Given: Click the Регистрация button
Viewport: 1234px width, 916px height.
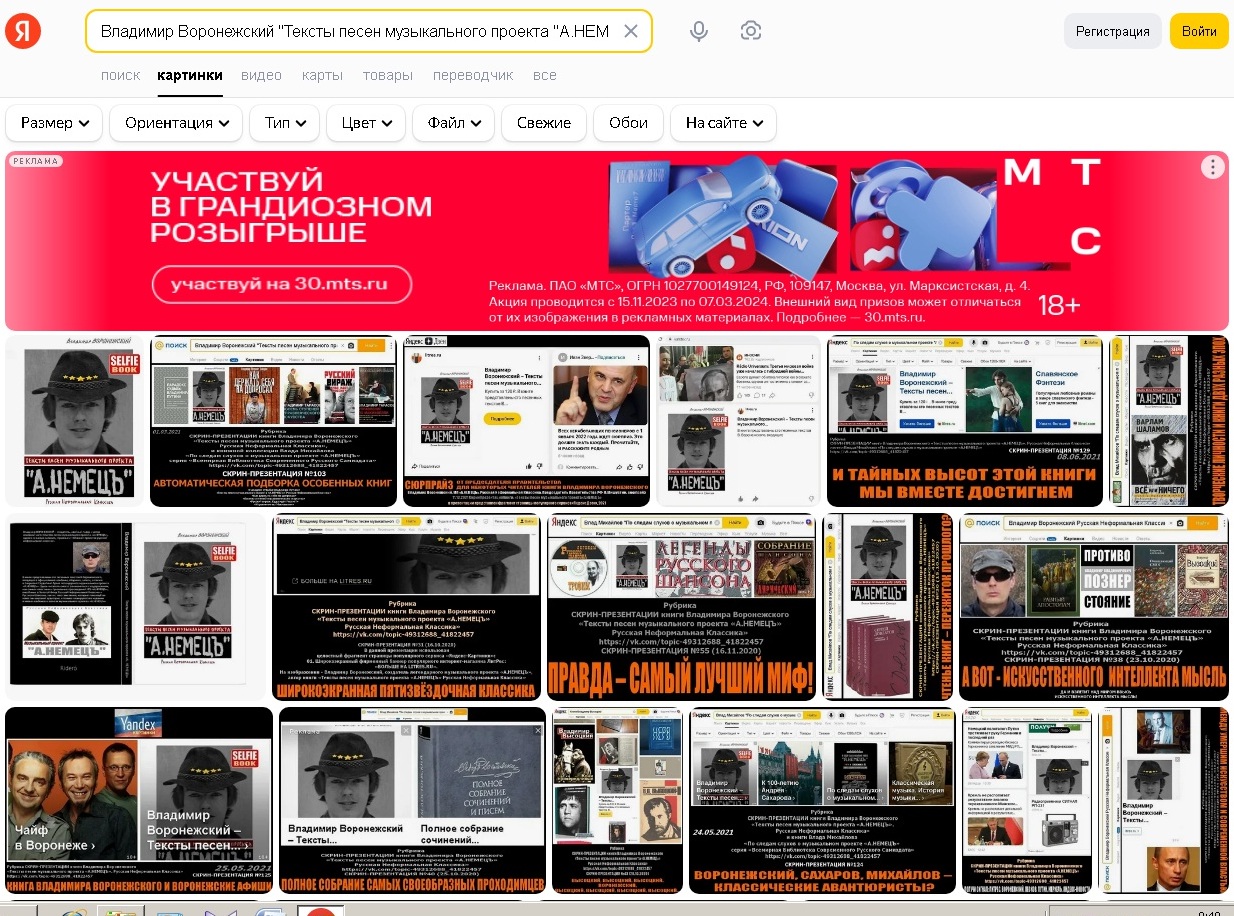Looking at the screenshot, I should click(x=1113, y=31).
